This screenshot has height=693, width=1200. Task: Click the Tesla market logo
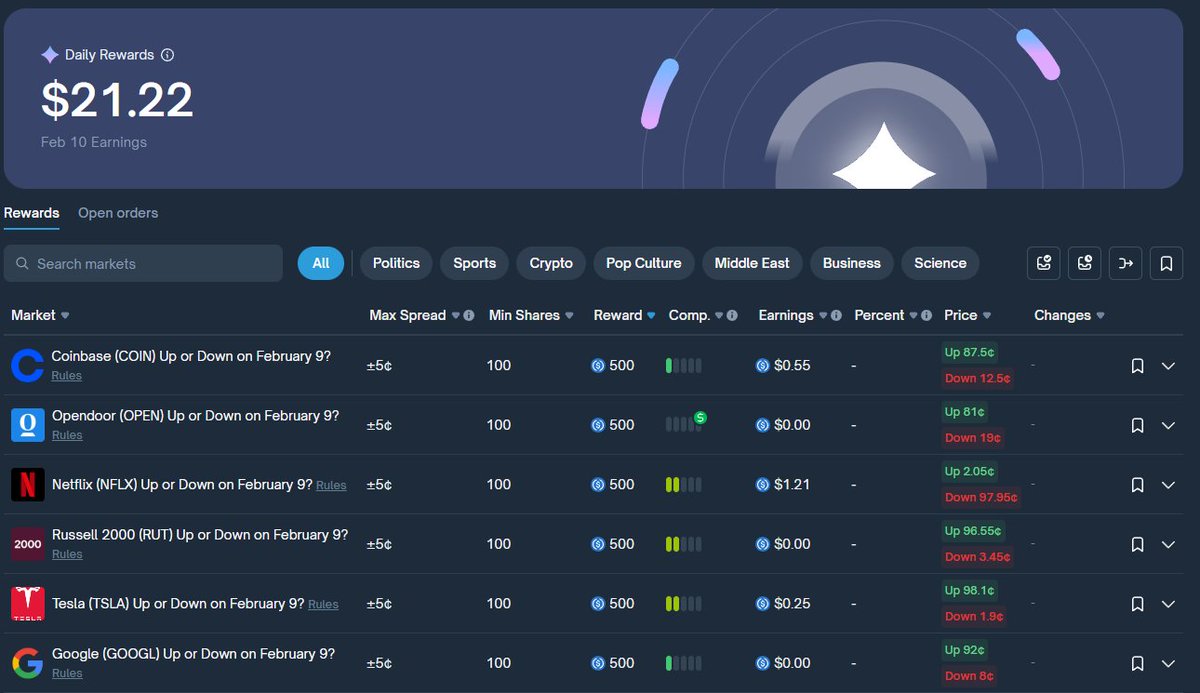click(28, 604)
